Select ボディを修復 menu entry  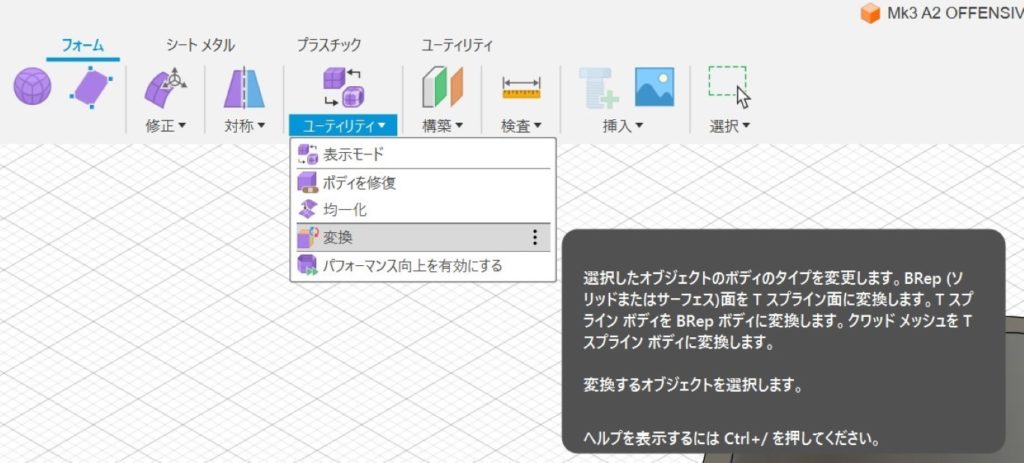pyautogui.click(x=359, y=182)
